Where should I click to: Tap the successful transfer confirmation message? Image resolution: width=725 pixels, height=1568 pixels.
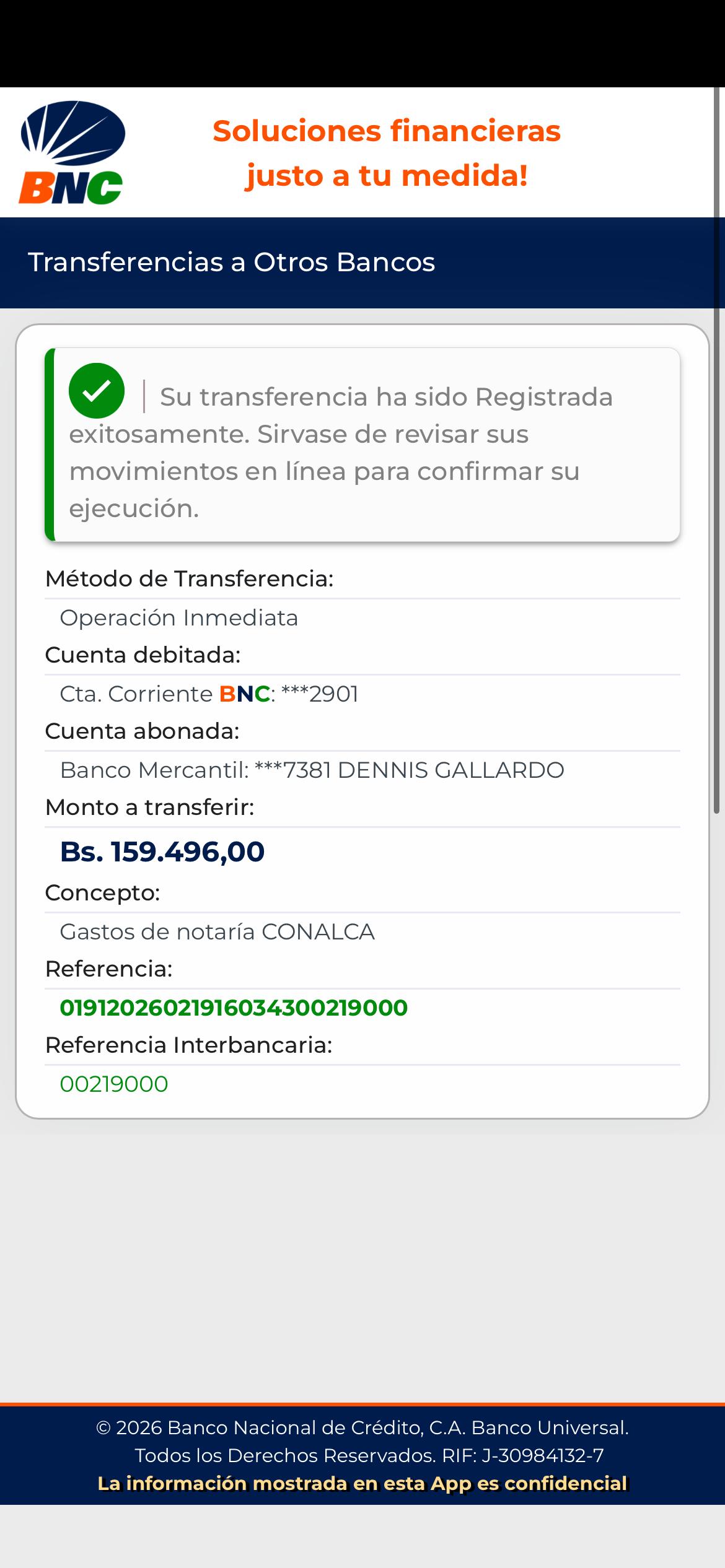tap(341, 453)
